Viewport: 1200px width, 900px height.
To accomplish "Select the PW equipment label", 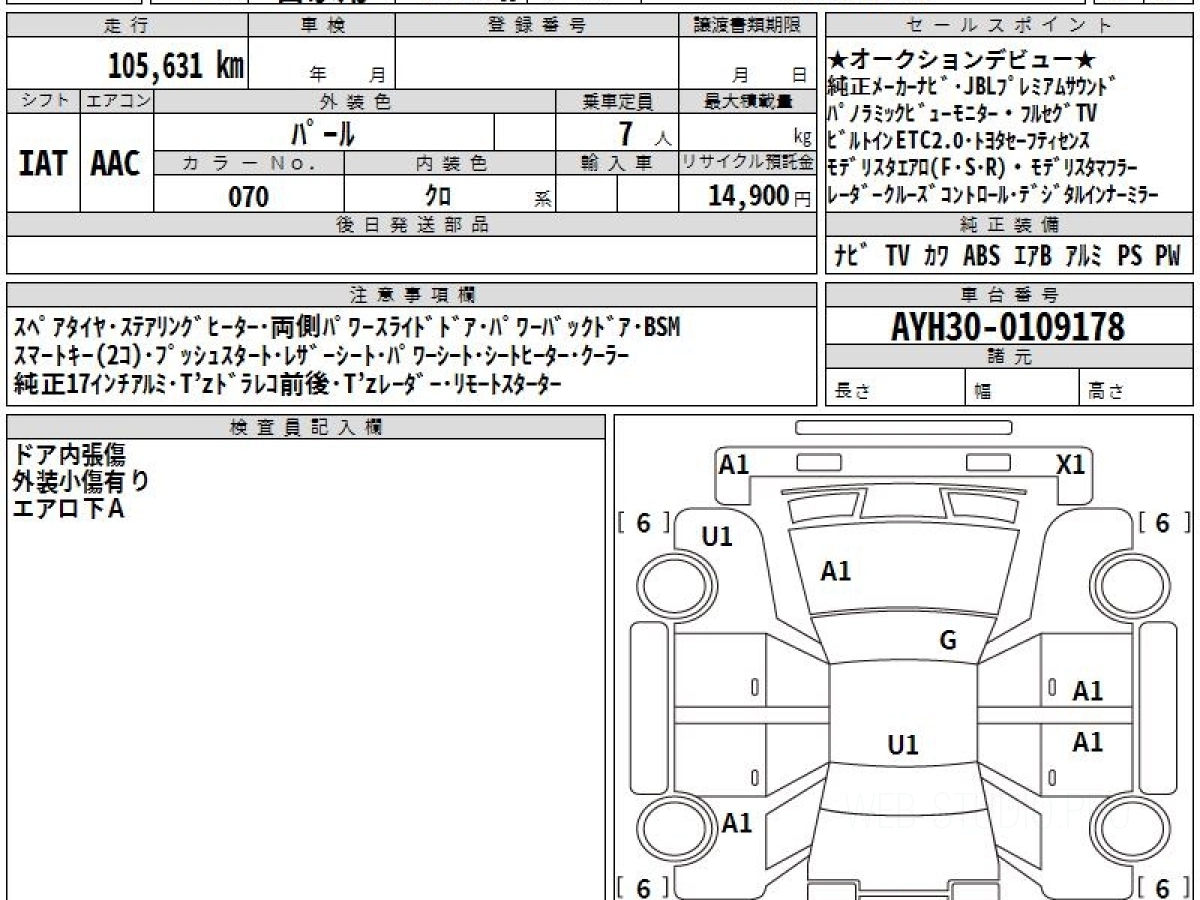I will 1168,256.
